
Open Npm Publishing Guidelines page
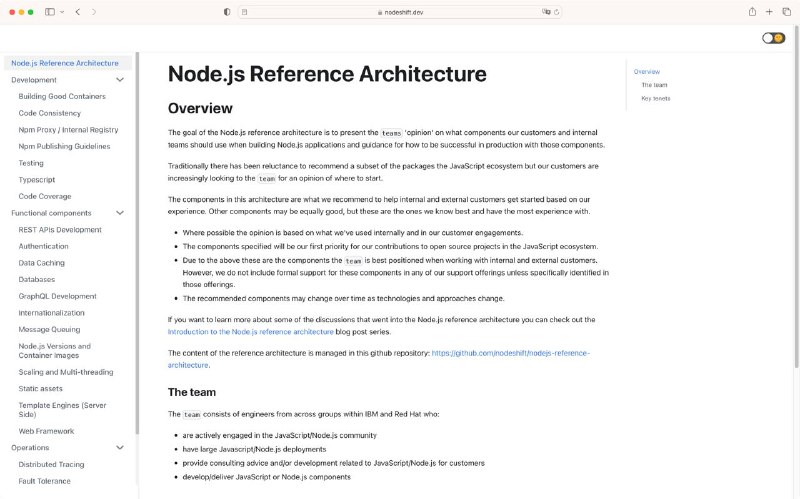(64, 146)
